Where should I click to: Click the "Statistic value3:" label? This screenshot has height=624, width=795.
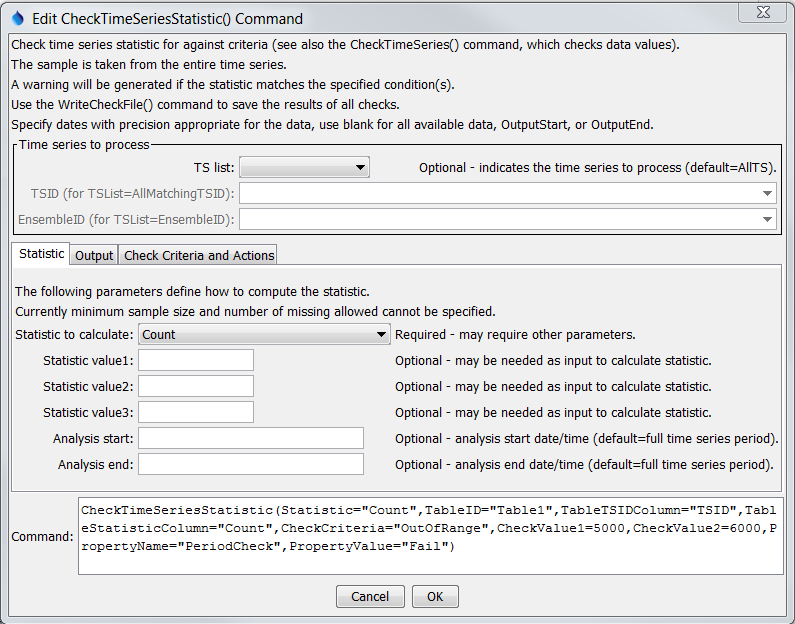pyautogui.click(x=88, y=412)
